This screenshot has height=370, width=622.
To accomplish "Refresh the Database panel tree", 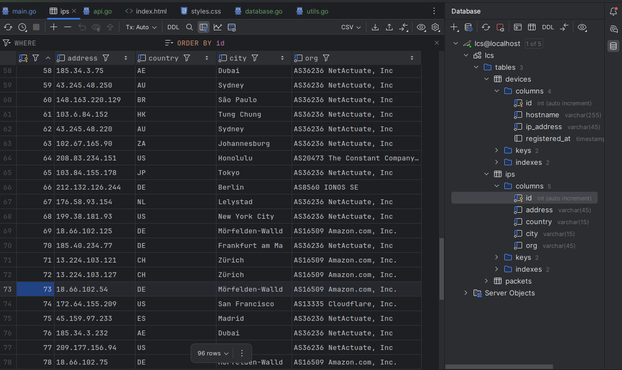I will coord(486,27).
